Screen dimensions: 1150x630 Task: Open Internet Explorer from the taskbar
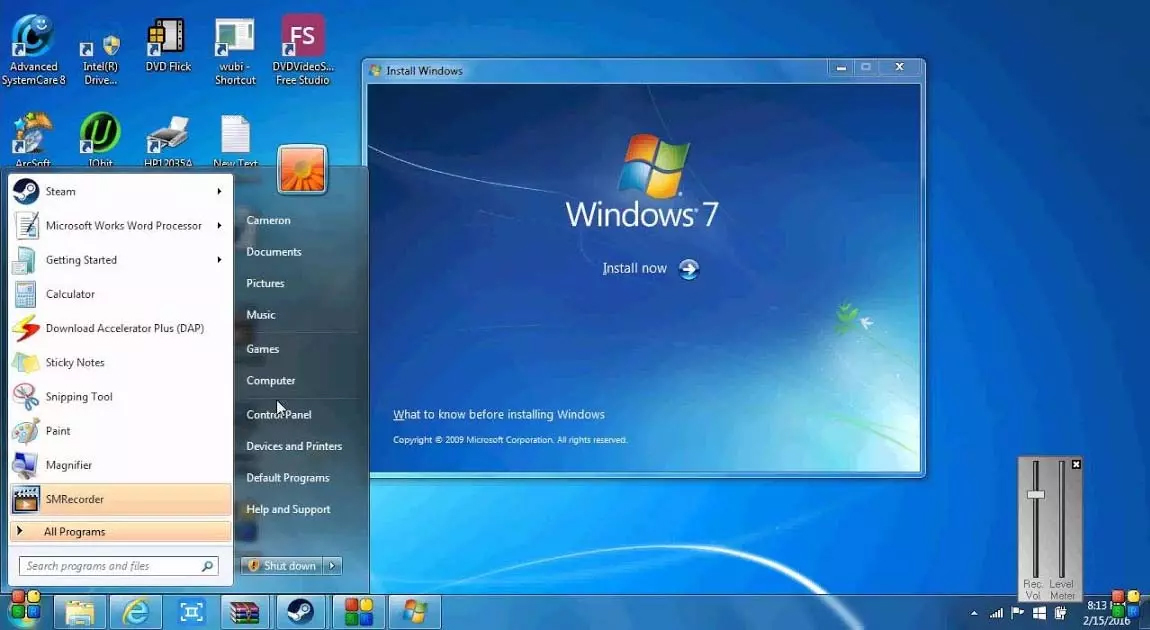point(134,611)
